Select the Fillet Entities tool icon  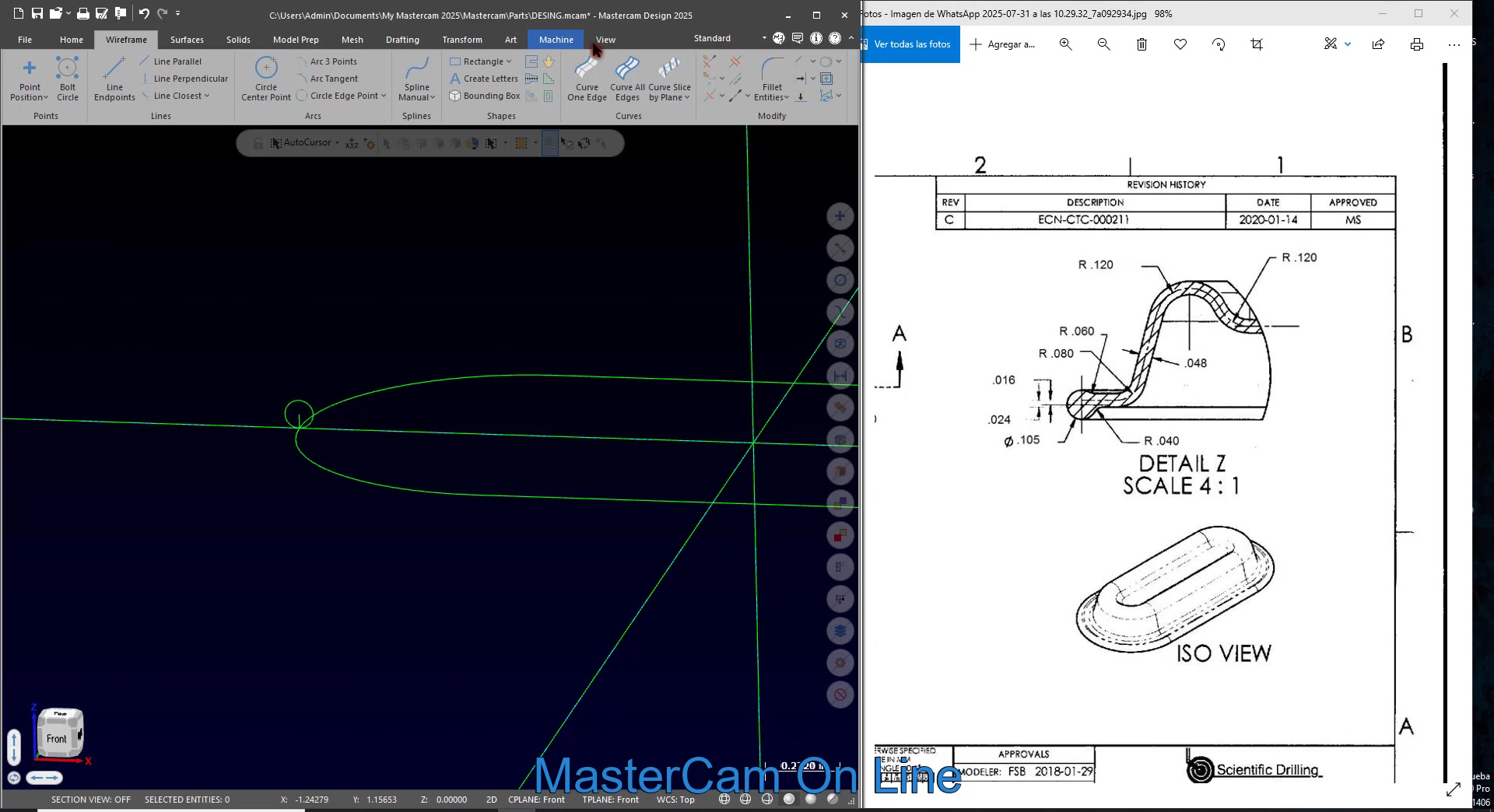pyautogui.click(x=772, y=68)
